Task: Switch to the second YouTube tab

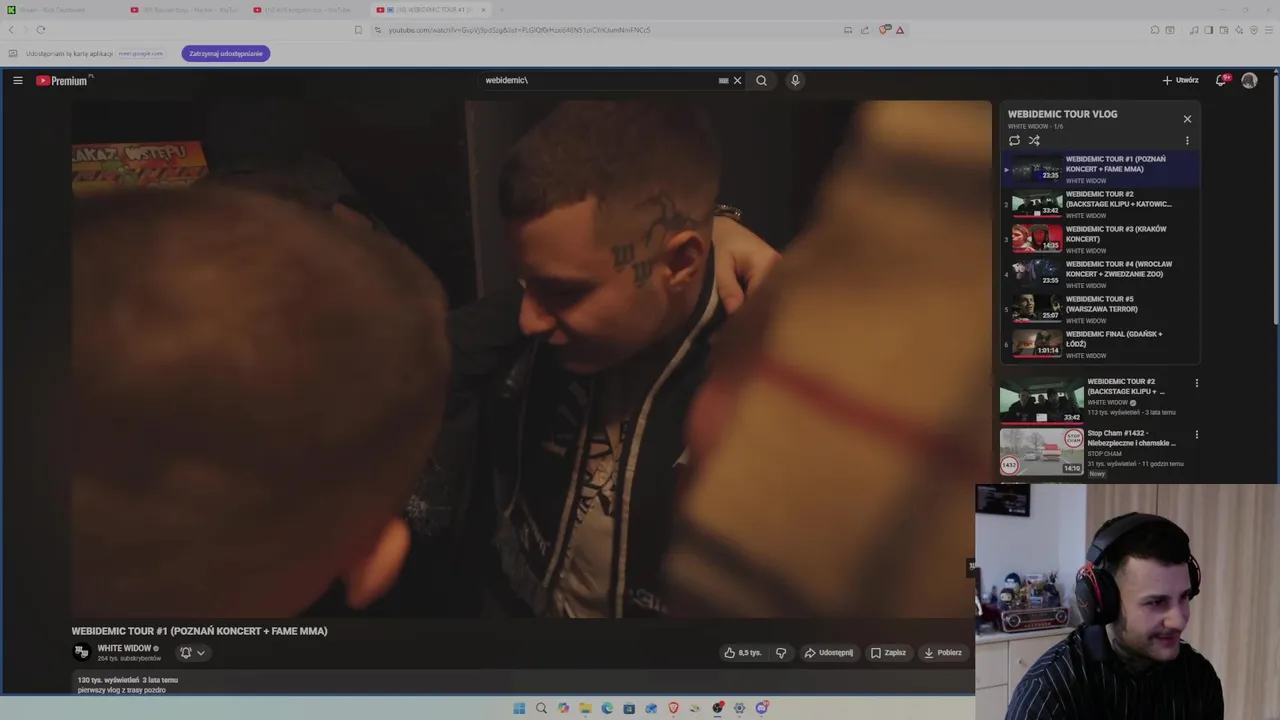Action: click(185, 10)
